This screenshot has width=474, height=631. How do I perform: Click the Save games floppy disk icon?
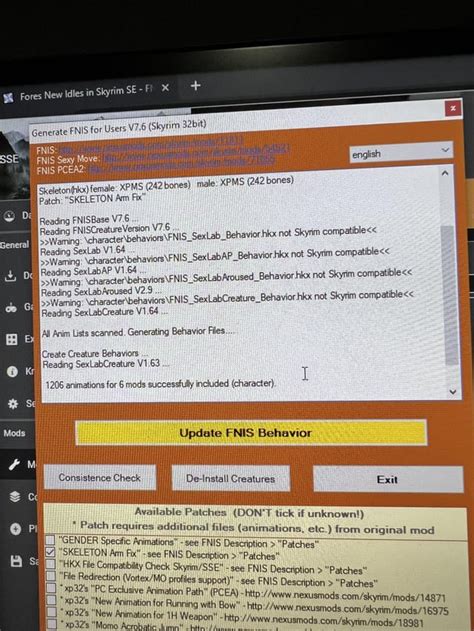click(x=16, y=561)
